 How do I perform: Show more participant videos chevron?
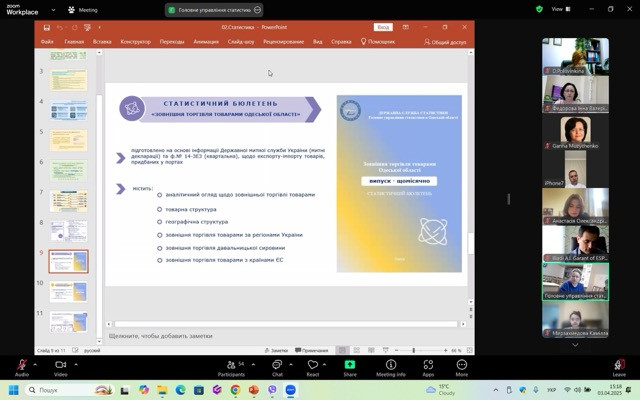click(575, 345)
